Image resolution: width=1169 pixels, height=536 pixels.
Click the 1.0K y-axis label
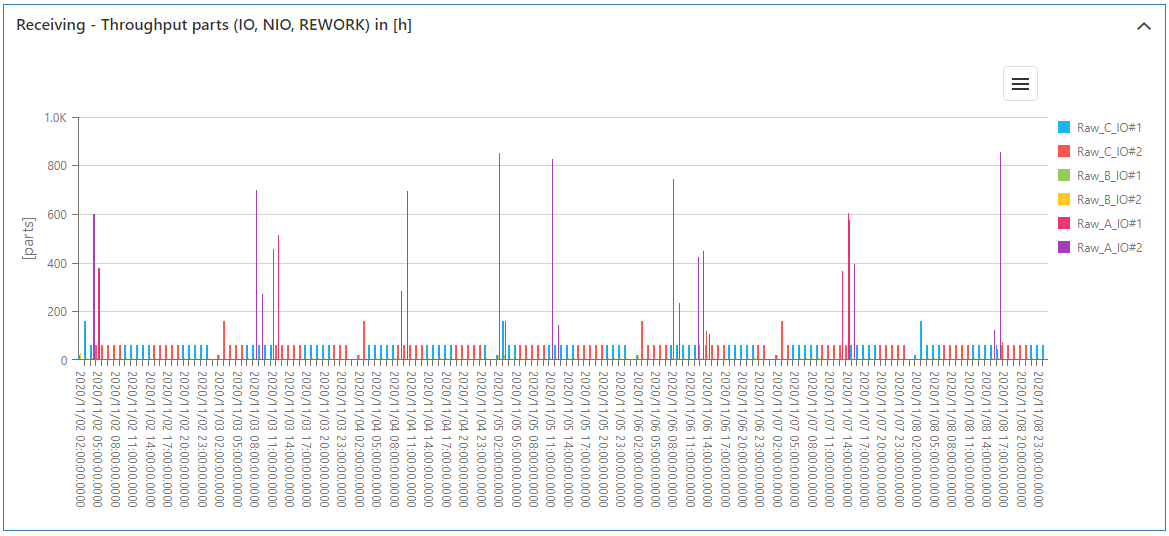(54, 118)
